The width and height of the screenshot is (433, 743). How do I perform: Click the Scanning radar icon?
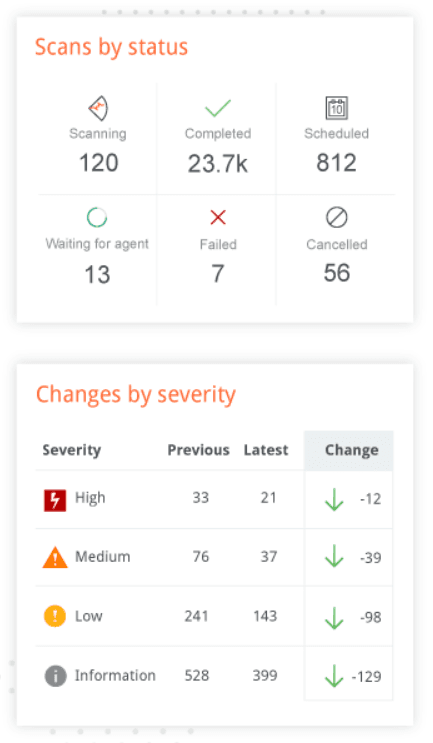[x=98, y=108]
